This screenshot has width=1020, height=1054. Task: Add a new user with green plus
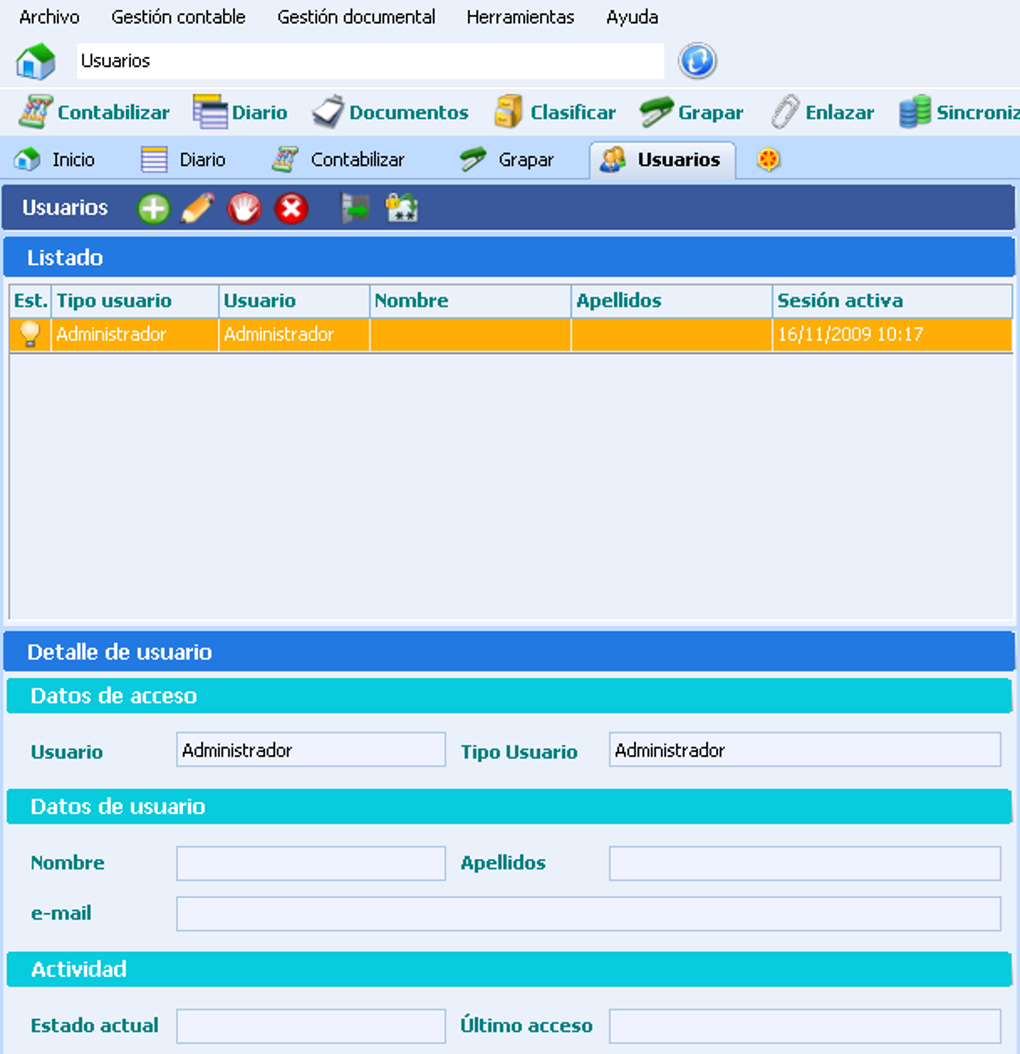153,208
